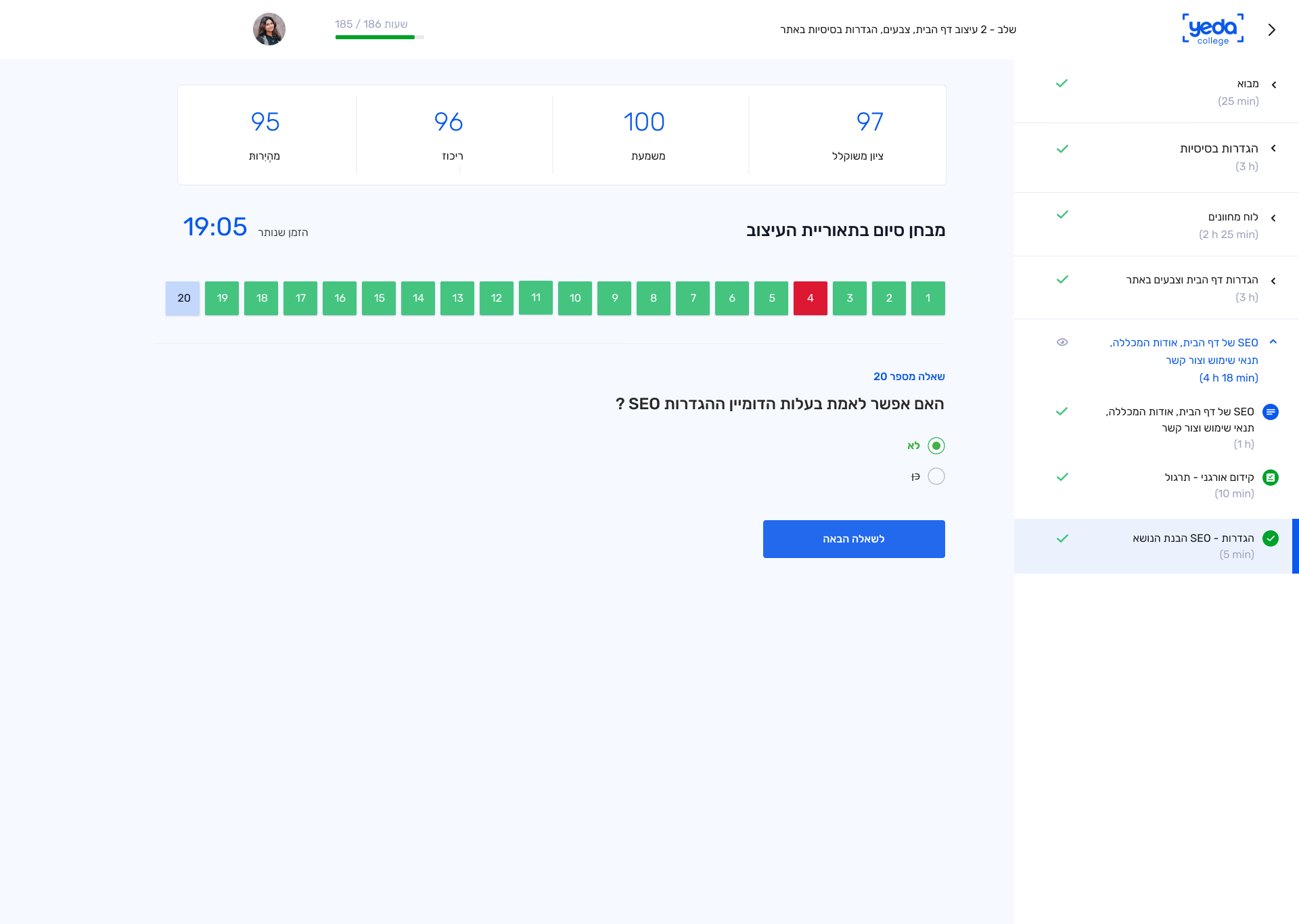Click green check icon for הגדרת SEO lesson
The image size is (1299, 924).
[1271, 538]
